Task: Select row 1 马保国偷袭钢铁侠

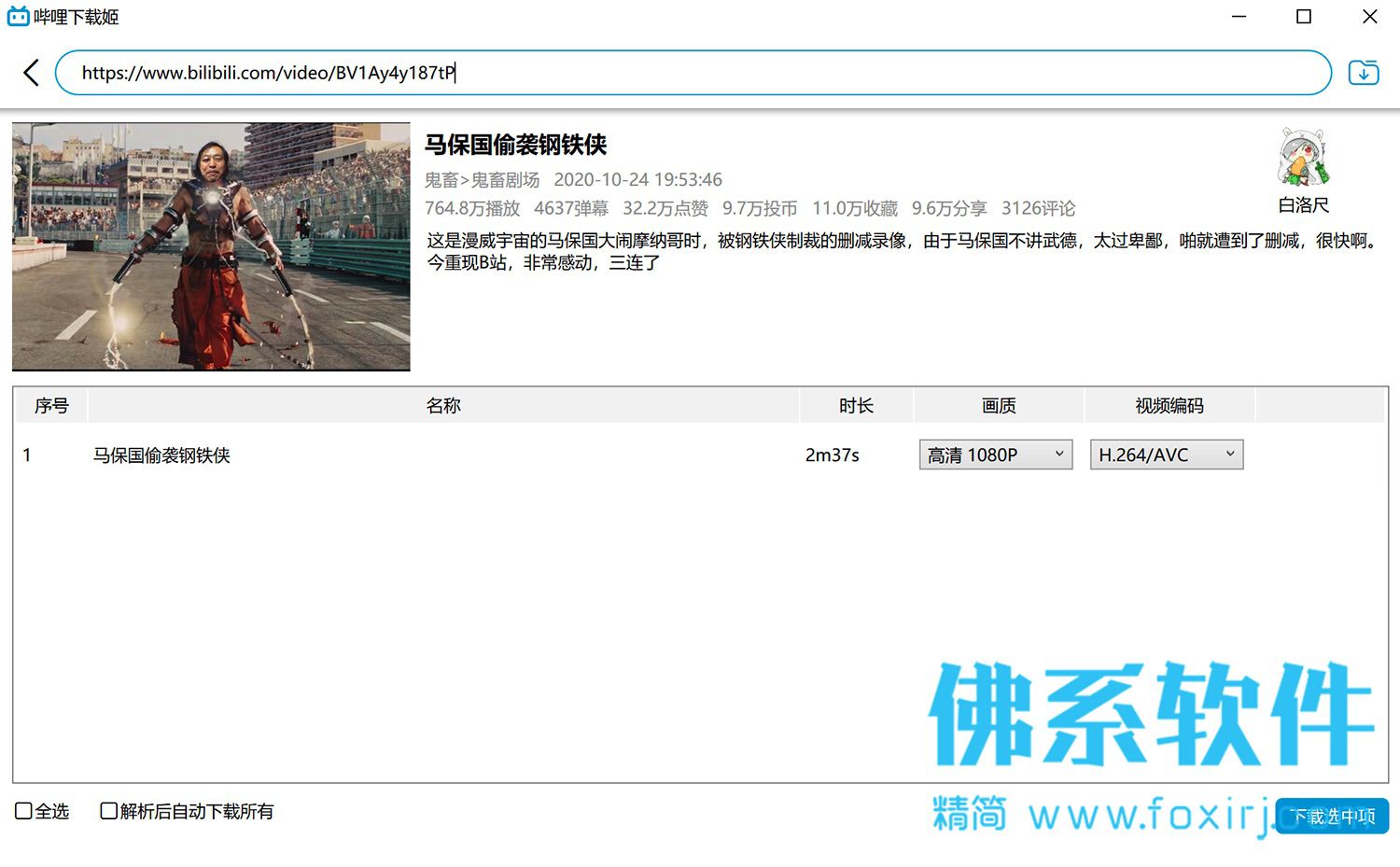Action: tap(700, 454)
